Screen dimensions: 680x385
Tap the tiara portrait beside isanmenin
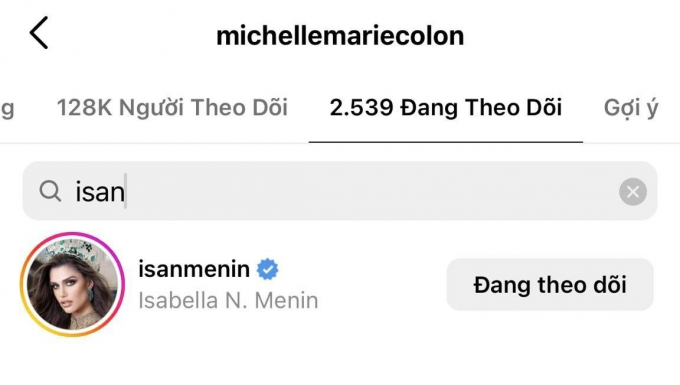72,284
